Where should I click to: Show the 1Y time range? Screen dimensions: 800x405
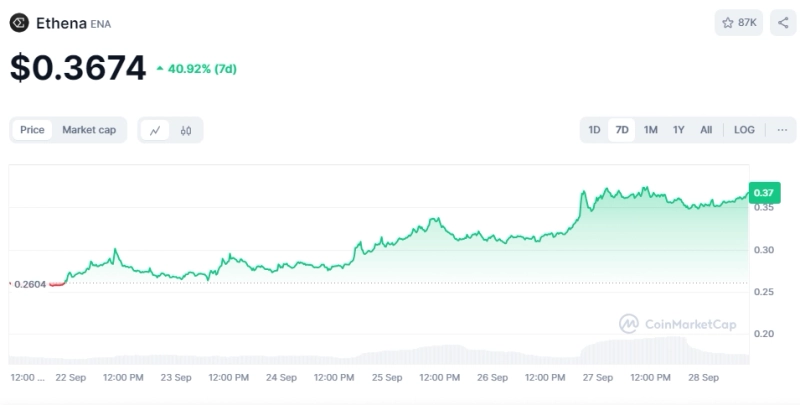tap(678, 130)
